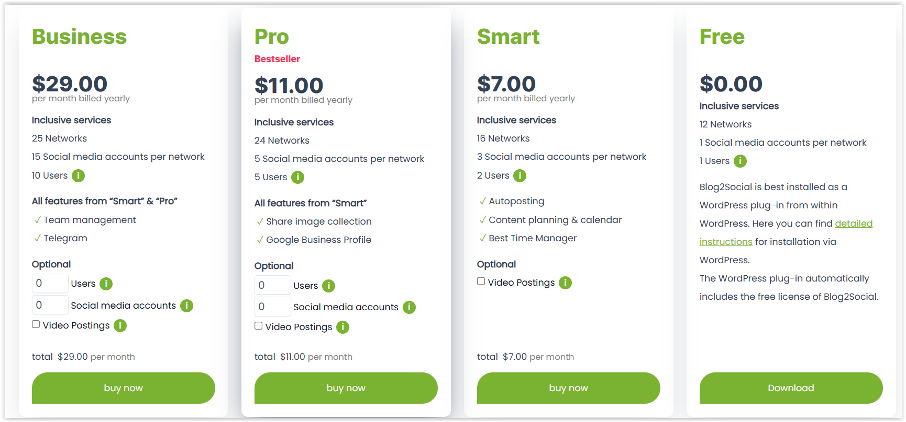This screenshot has height=422, width=906.
Task: Tick Video Postings checkbox in Pro plan
Action: (259, 326)
